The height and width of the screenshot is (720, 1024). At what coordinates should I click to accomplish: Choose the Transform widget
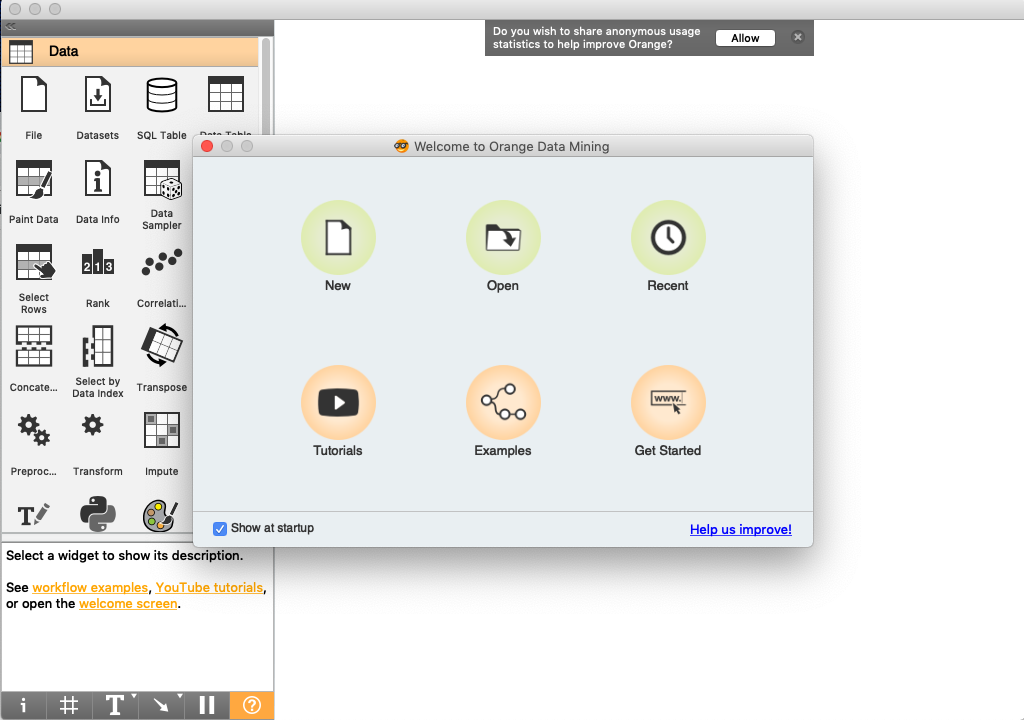click(93, 425)
